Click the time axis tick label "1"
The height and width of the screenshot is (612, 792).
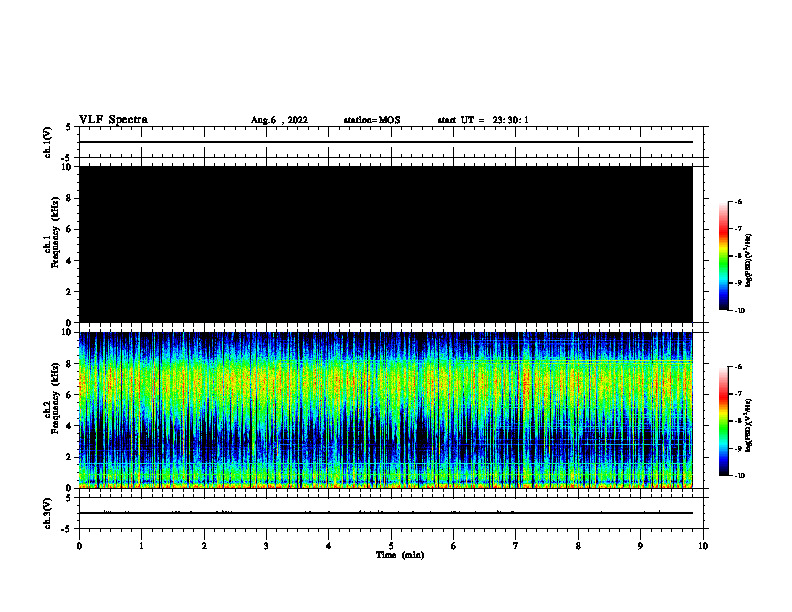141,546
